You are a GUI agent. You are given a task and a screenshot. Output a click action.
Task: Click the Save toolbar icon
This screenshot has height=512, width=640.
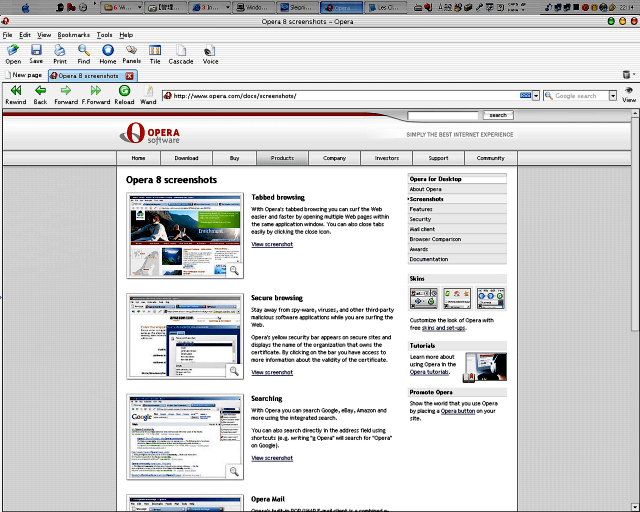[x=36, y=50]
